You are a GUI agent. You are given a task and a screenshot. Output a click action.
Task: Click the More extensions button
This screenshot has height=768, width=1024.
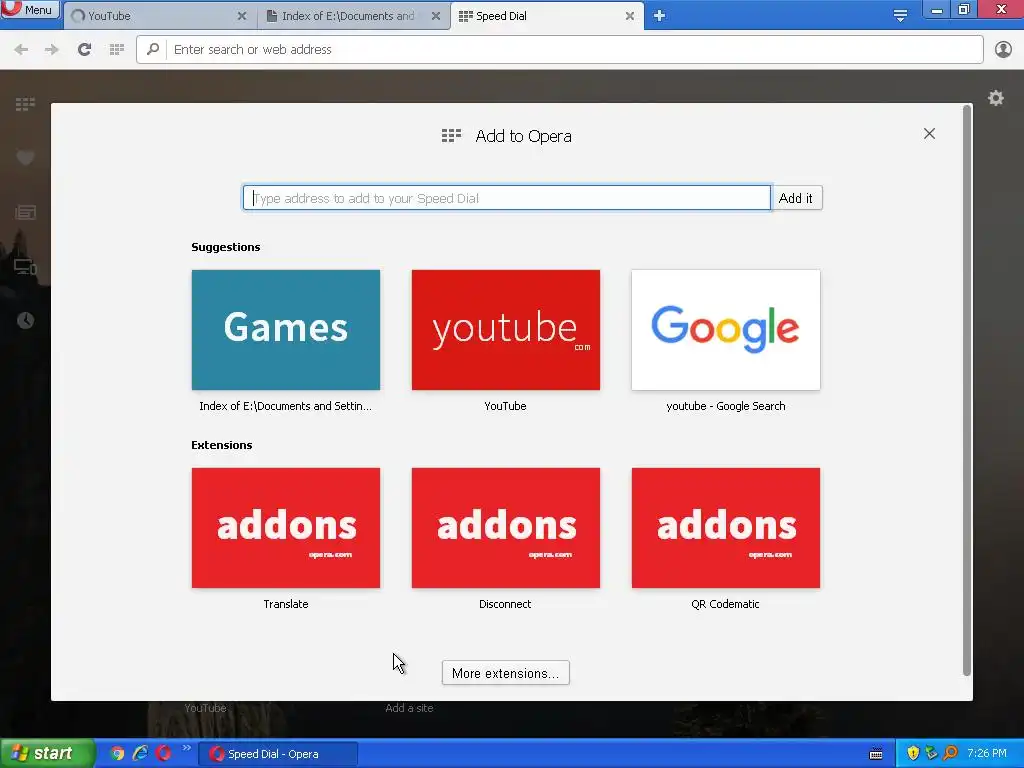point(505,673)
